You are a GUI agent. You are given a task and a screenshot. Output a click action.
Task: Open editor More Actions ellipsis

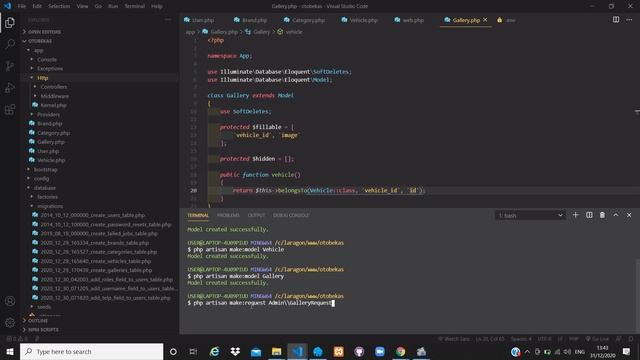pos(629,20)
